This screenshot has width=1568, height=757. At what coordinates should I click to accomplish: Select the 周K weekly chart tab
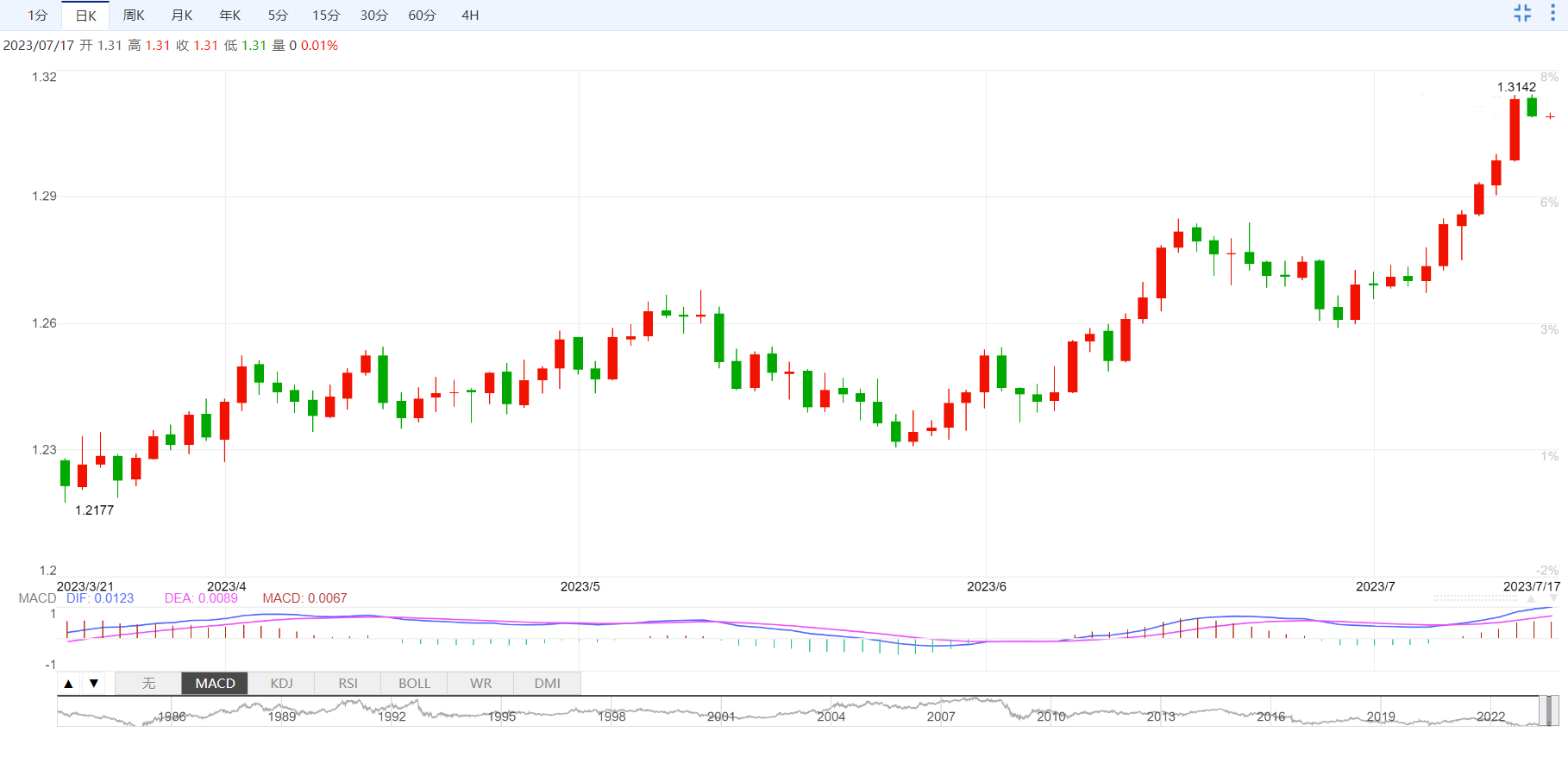pyautogui.click(x=134, y=16)
